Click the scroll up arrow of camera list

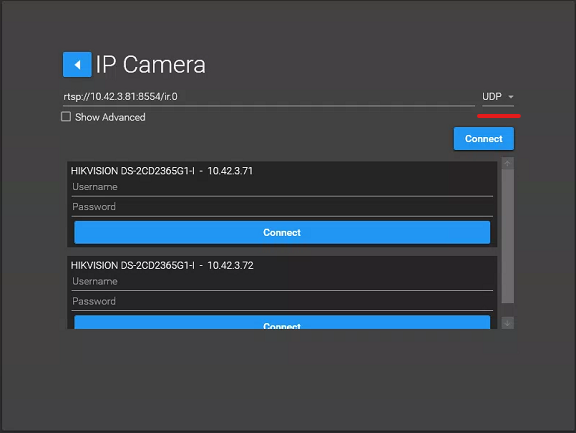507,163
